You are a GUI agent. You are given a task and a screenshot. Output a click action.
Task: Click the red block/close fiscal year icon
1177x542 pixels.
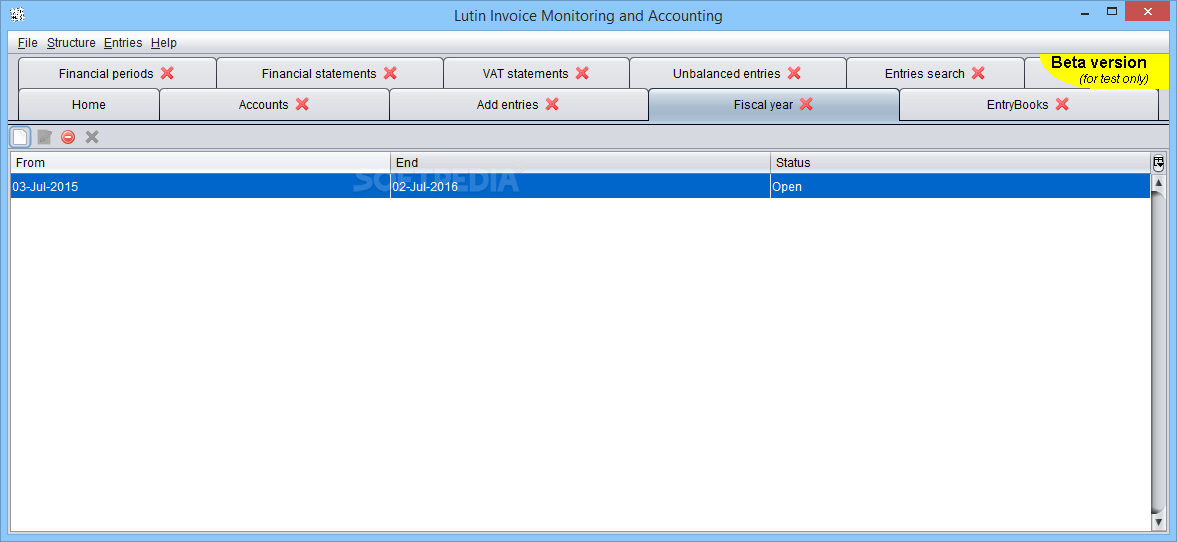(68, 137)
